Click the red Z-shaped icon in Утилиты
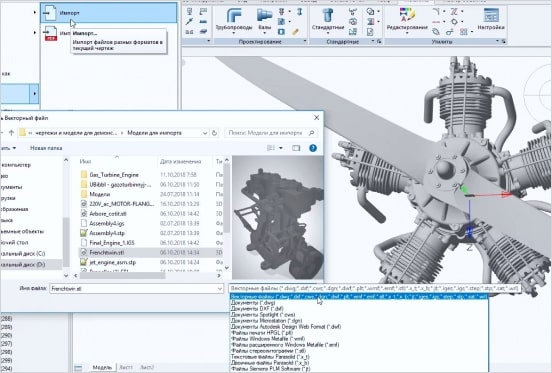 coord(454,12)
